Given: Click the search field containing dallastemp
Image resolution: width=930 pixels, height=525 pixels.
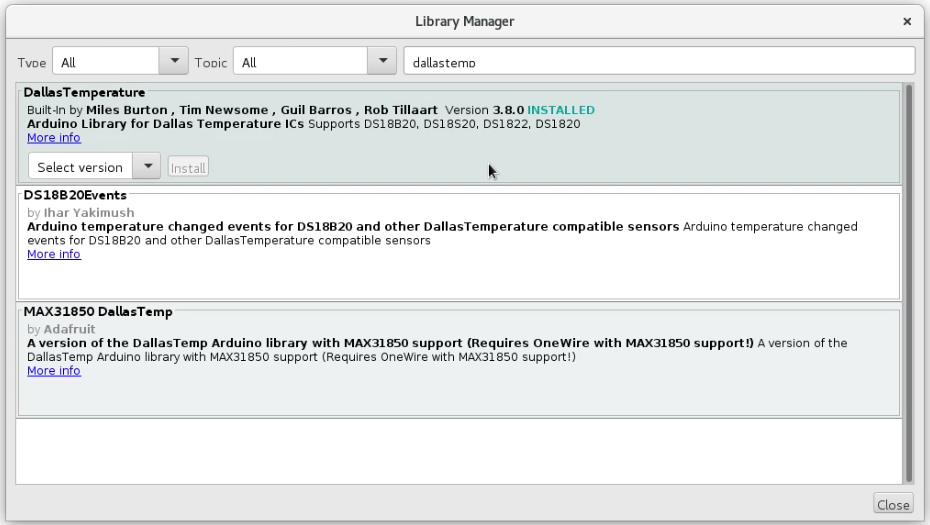Looking at the screenshot, I should pyautogui.click(x=658, y=62).
